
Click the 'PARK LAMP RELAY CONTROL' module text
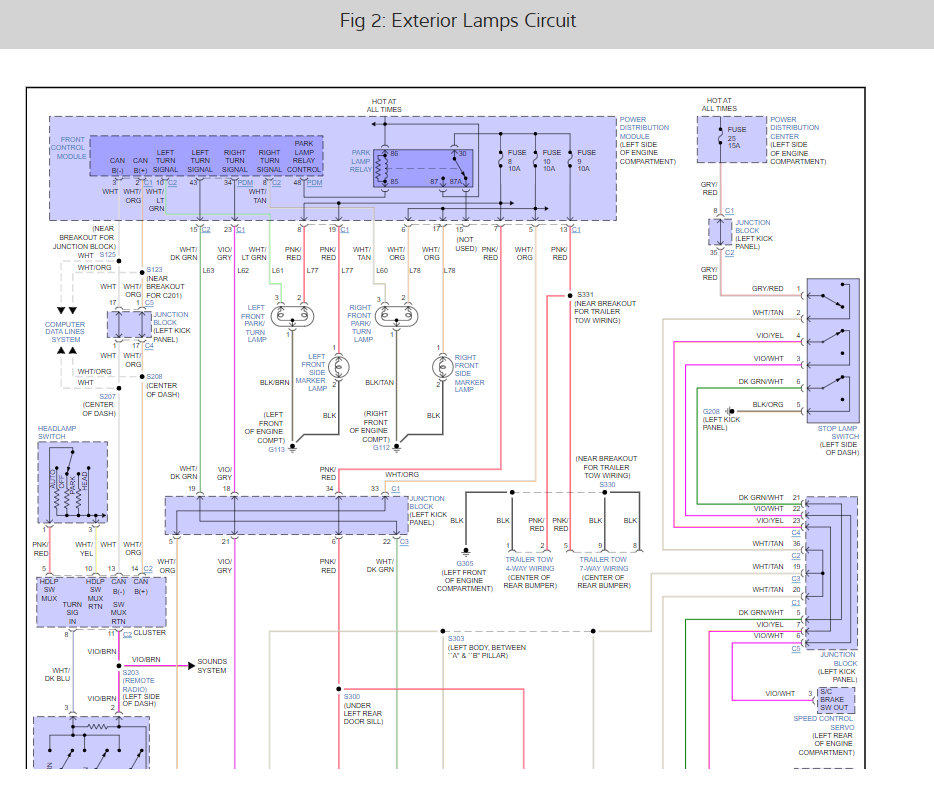pos(304,157)
